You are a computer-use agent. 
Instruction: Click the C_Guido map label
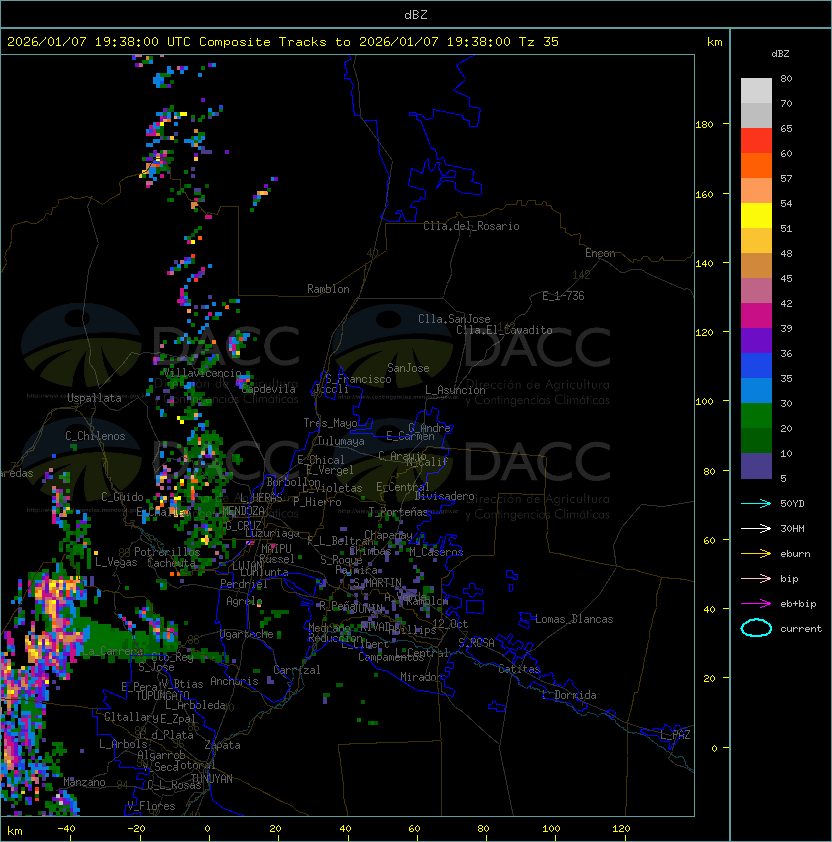pyautogui.click(x=122, y=497)
